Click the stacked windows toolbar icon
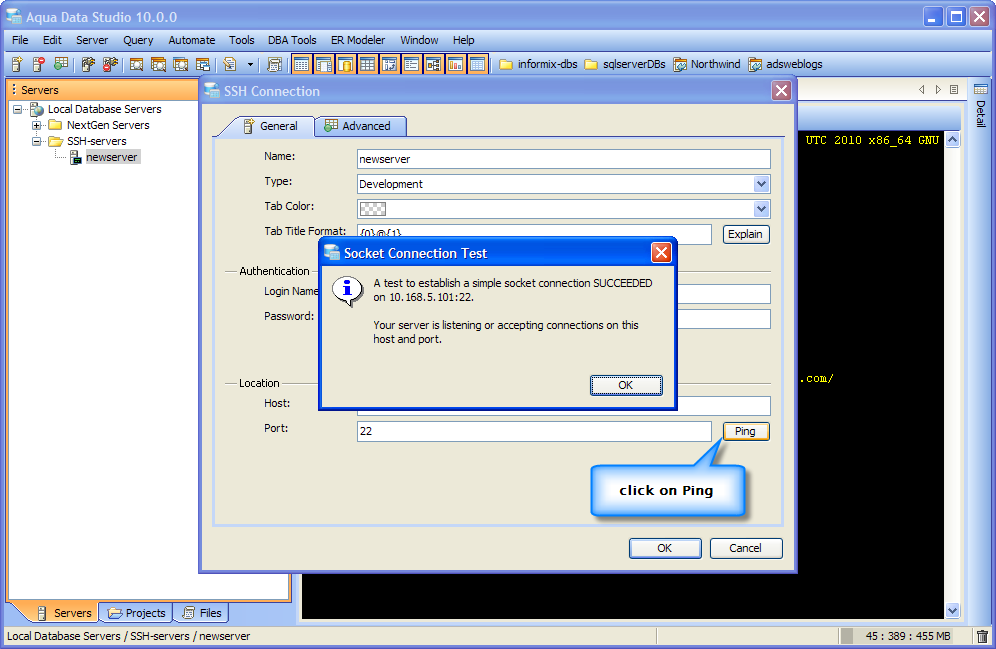 click(203, 64)
